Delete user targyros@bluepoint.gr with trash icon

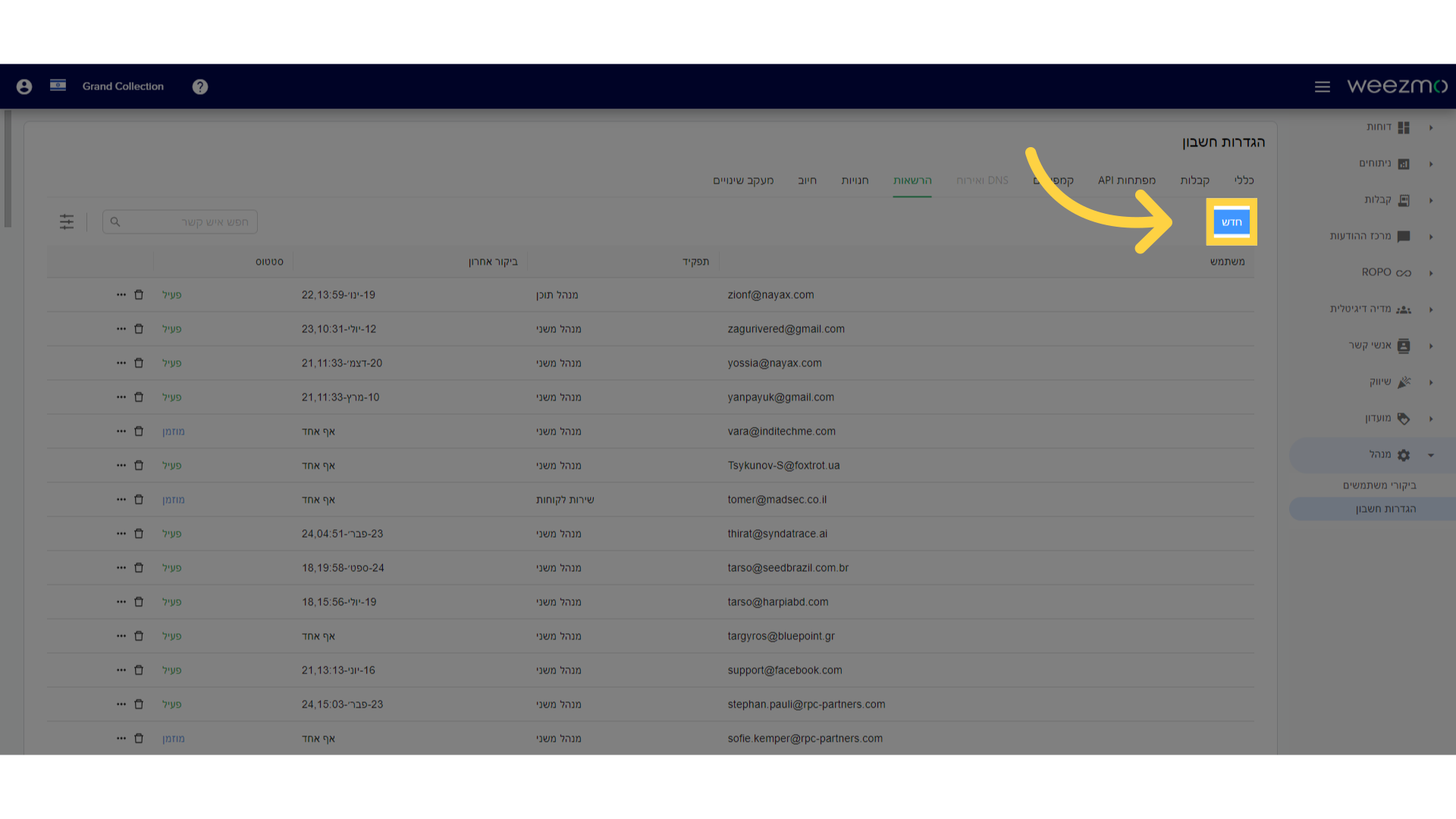tap(139, 635)
